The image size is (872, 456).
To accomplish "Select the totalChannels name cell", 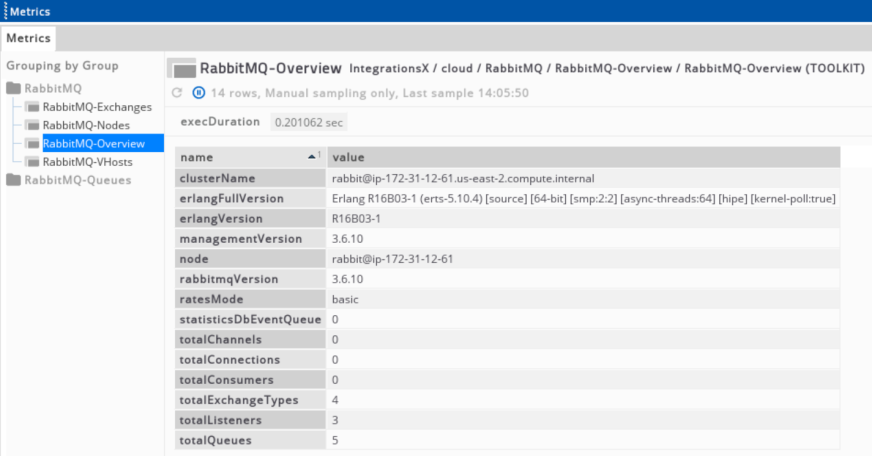I will click(251, 339).
